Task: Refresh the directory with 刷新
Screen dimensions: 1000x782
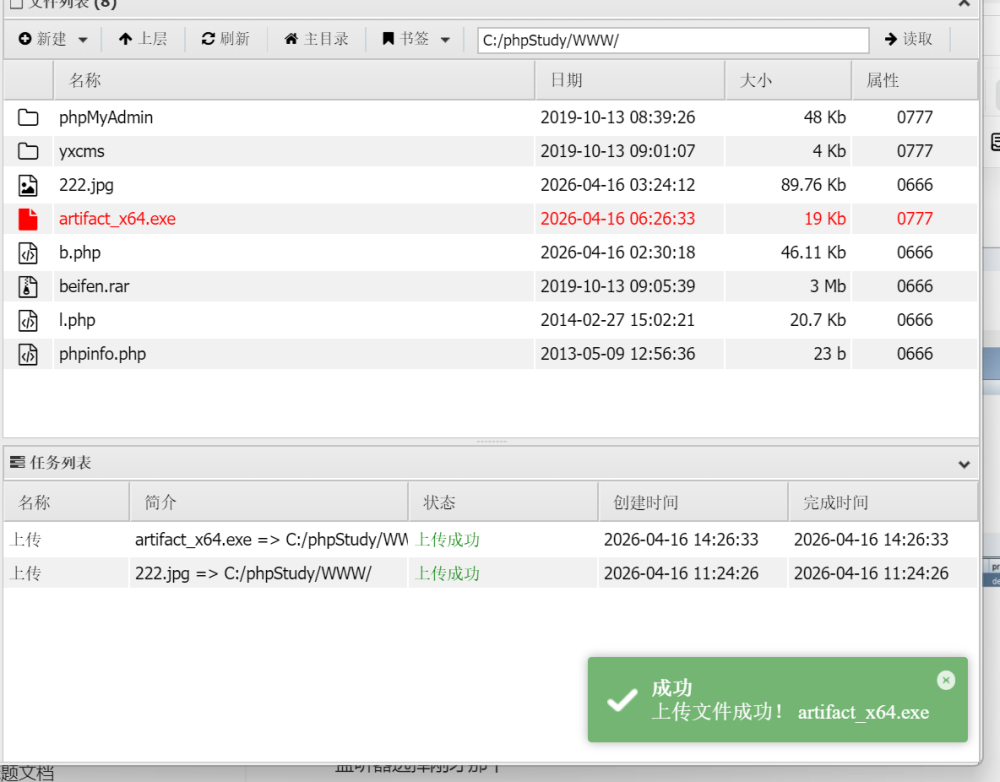Action: (x=225, y=39)
